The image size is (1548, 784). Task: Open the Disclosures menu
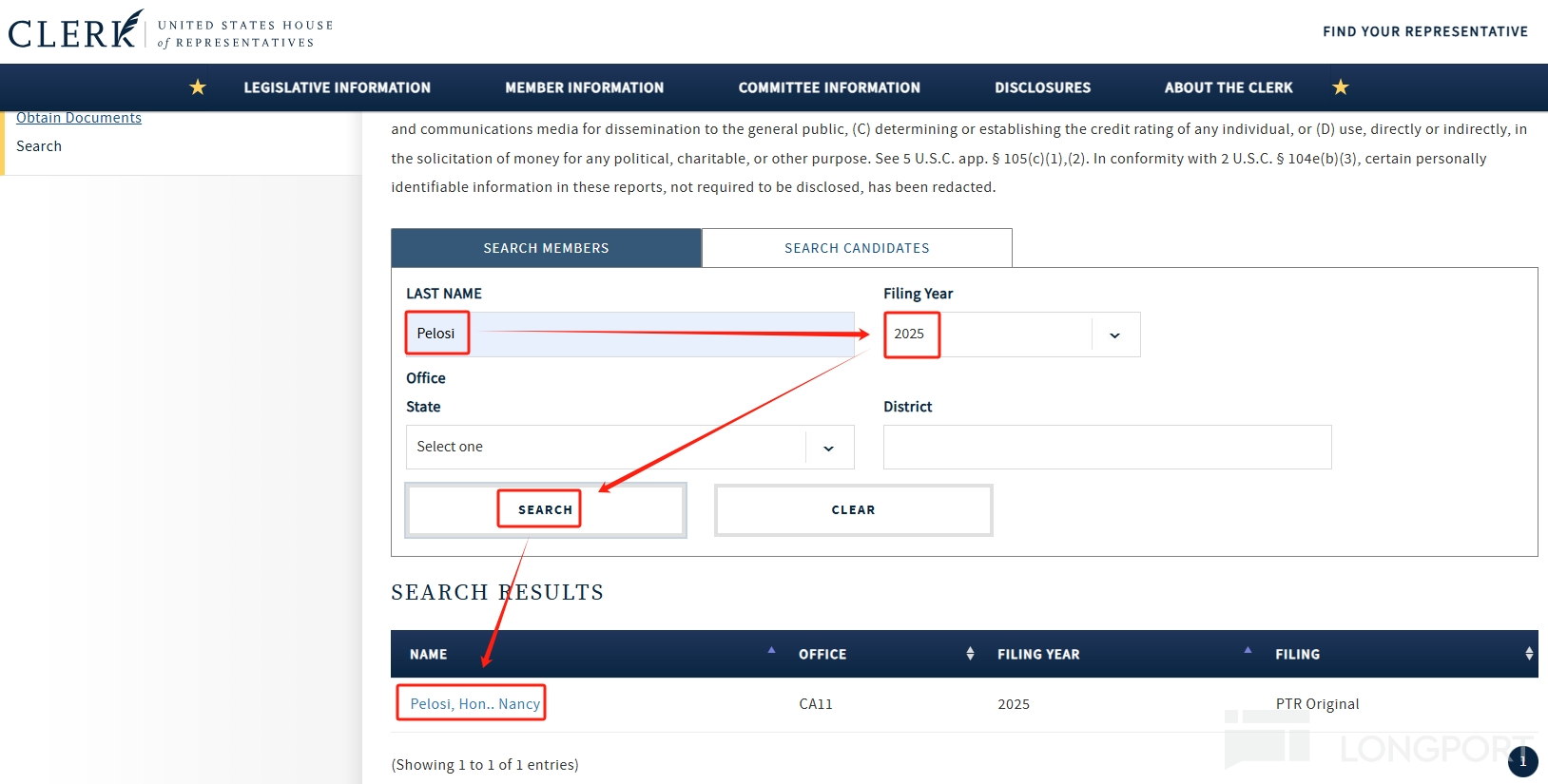tap(1043, 87)
